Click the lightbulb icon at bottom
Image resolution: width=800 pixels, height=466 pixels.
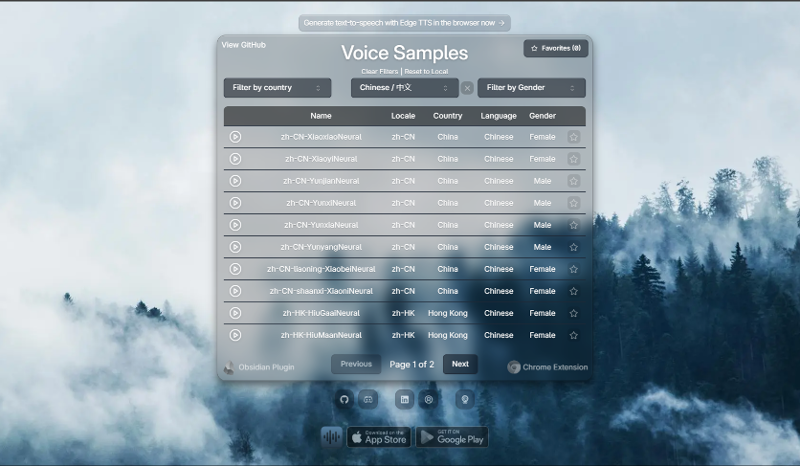463,398
